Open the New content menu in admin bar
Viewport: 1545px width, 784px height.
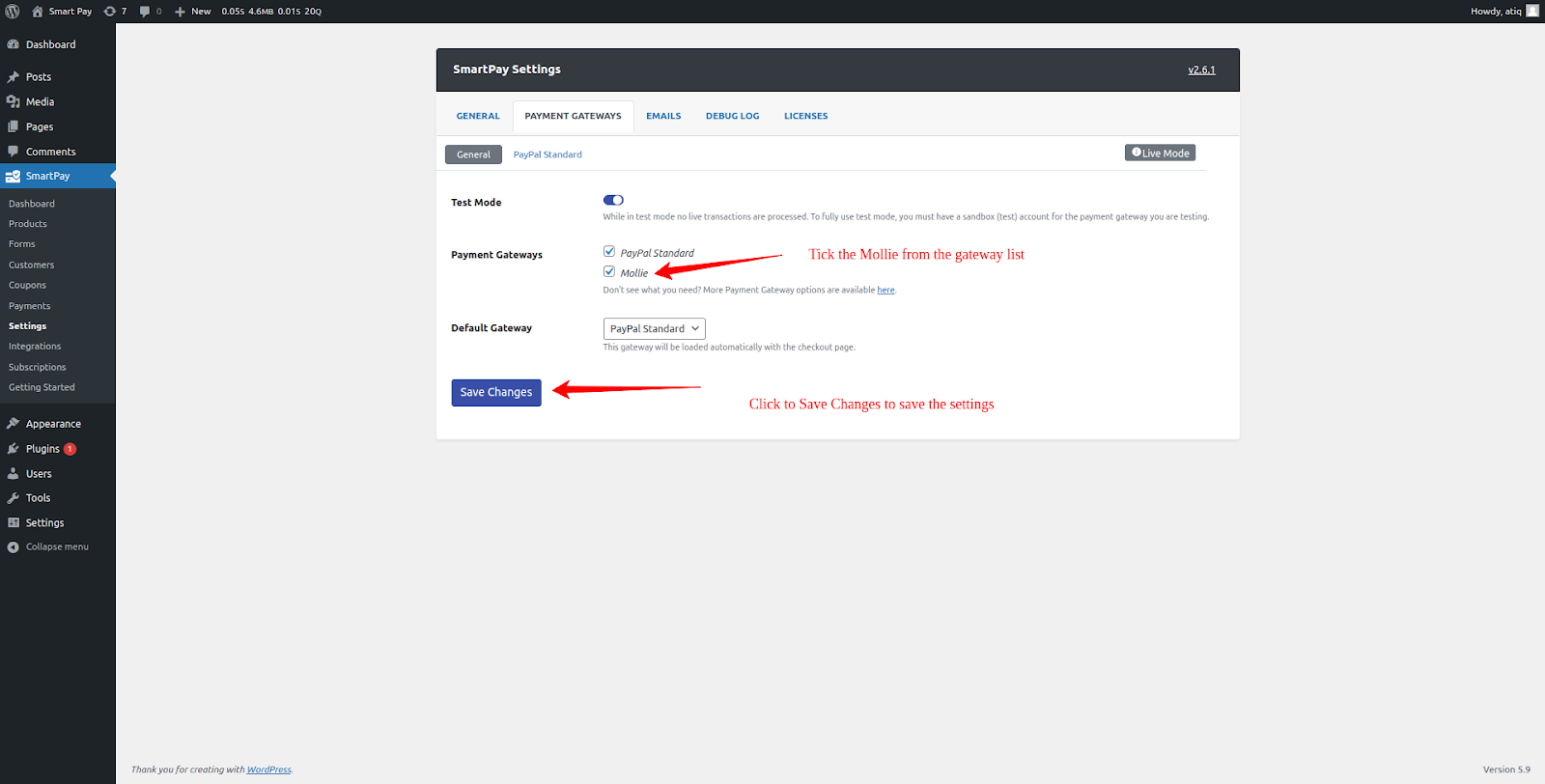(193, 12)
